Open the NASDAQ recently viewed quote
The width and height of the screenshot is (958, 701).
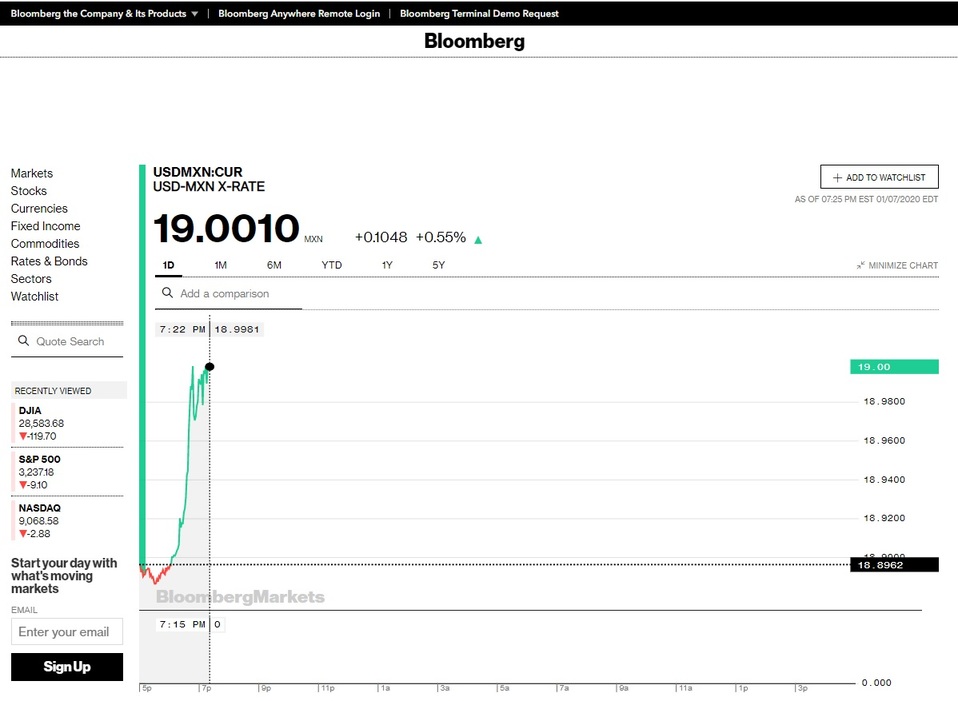[x=67, y=521]
